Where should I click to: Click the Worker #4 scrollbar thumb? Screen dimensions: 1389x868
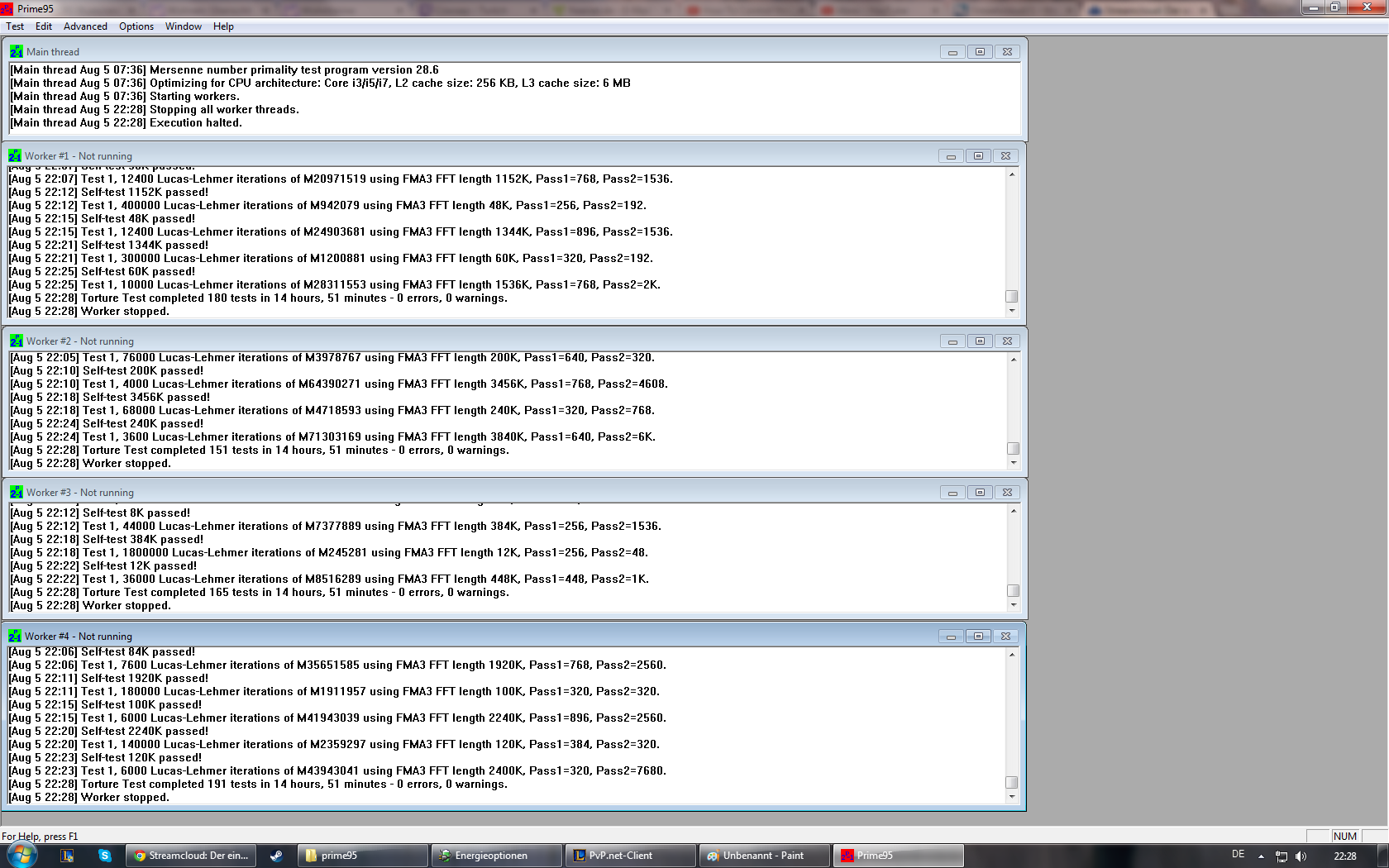point(1011,782)
